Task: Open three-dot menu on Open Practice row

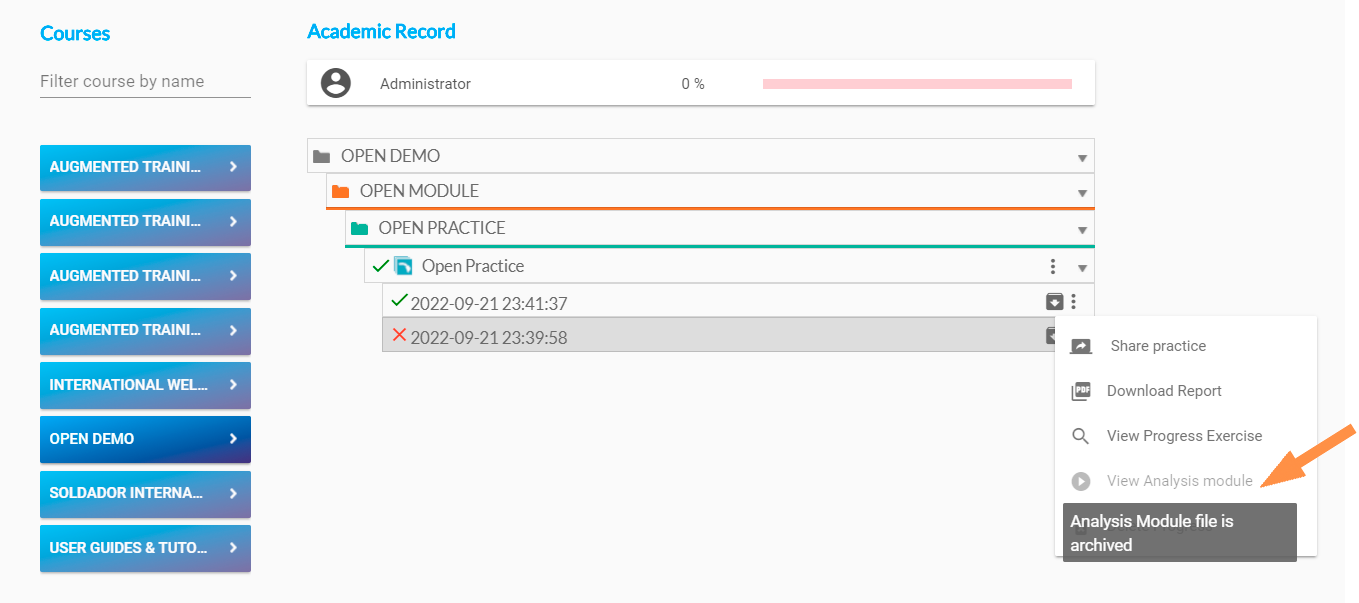Action: coord(1053,266)
